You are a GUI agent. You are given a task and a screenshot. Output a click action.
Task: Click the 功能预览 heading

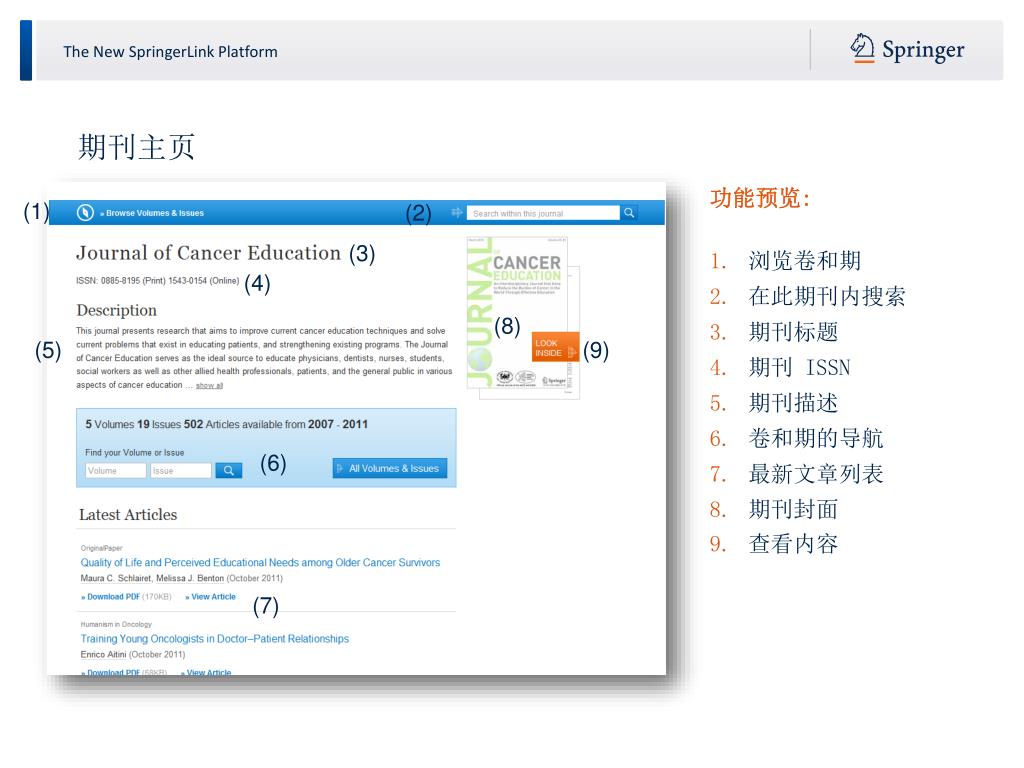pyautogui.click(x=761, y=198)
